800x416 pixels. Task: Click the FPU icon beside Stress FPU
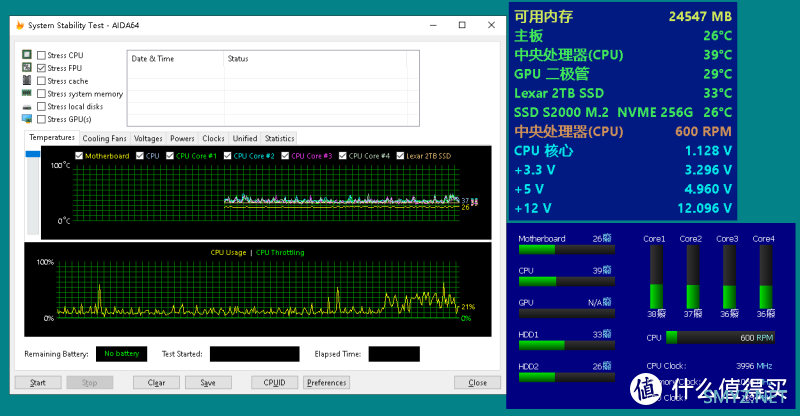pyautogui.click(x=27, y=67)
